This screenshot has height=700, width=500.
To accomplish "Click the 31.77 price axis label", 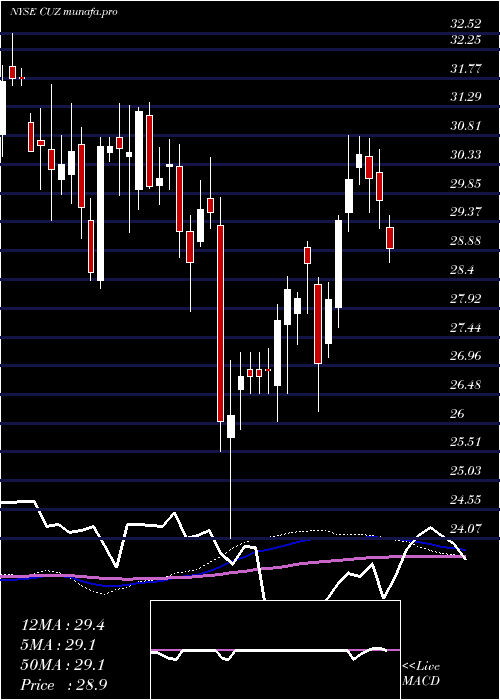I will 466,69.
